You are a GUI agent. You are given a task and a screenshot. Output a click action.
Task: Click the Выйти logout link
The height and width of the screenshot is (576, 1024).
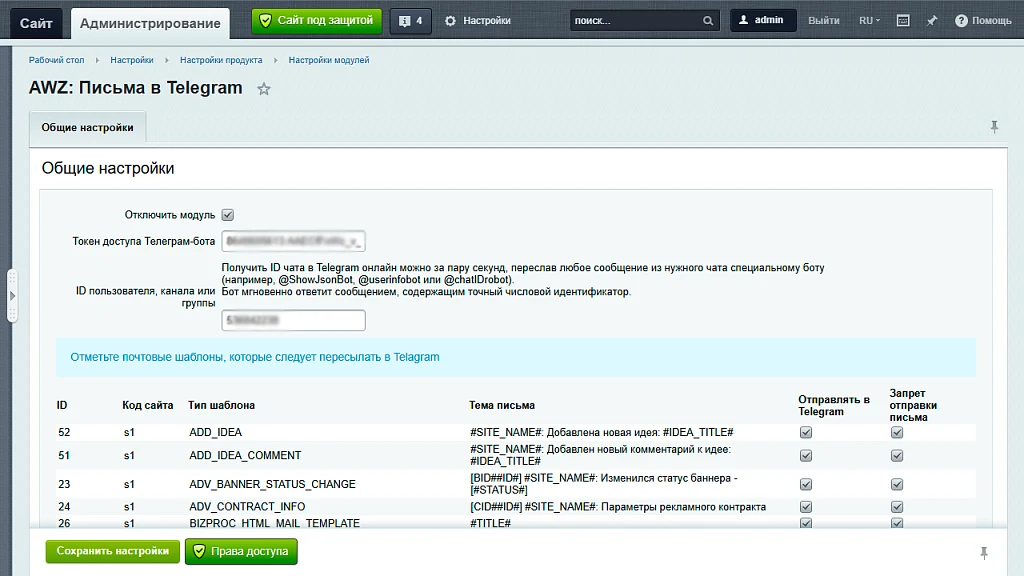pos(824,21)
